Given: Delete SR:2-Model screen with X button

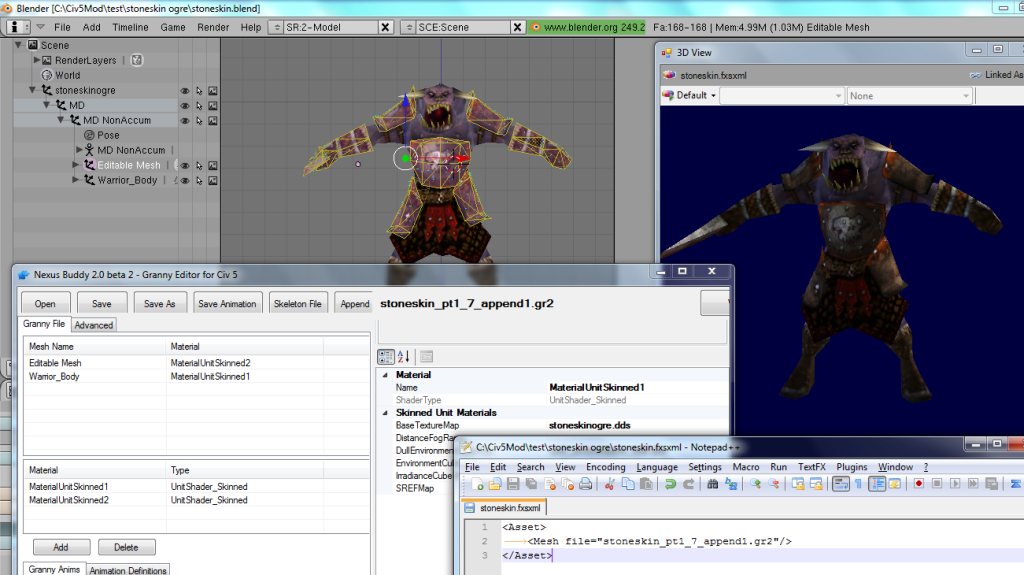Looking at the screenshot, I should pyautogui.click(x=385, y=27).
